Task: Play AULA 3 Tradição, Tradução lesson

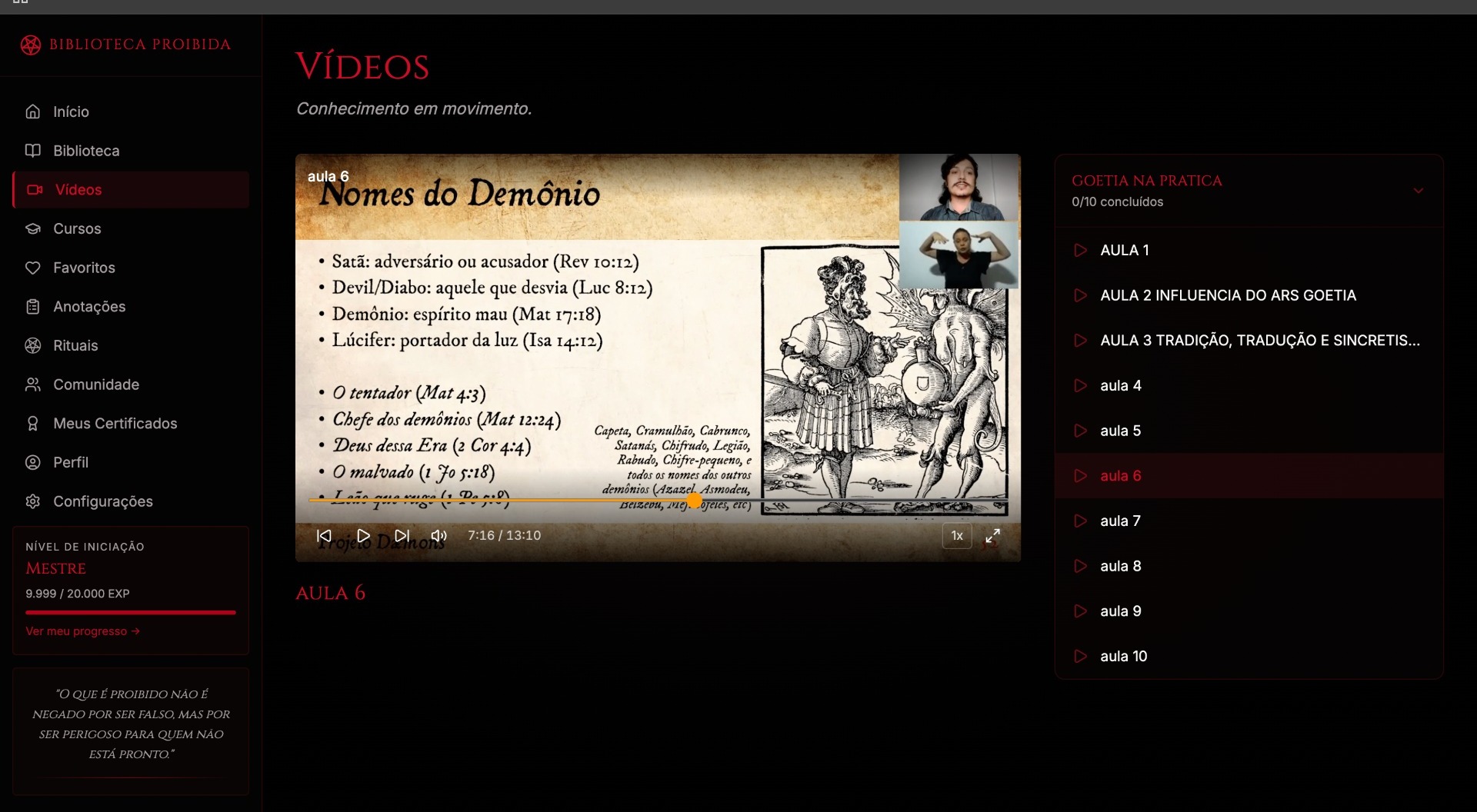Action: pos(1249,341)
